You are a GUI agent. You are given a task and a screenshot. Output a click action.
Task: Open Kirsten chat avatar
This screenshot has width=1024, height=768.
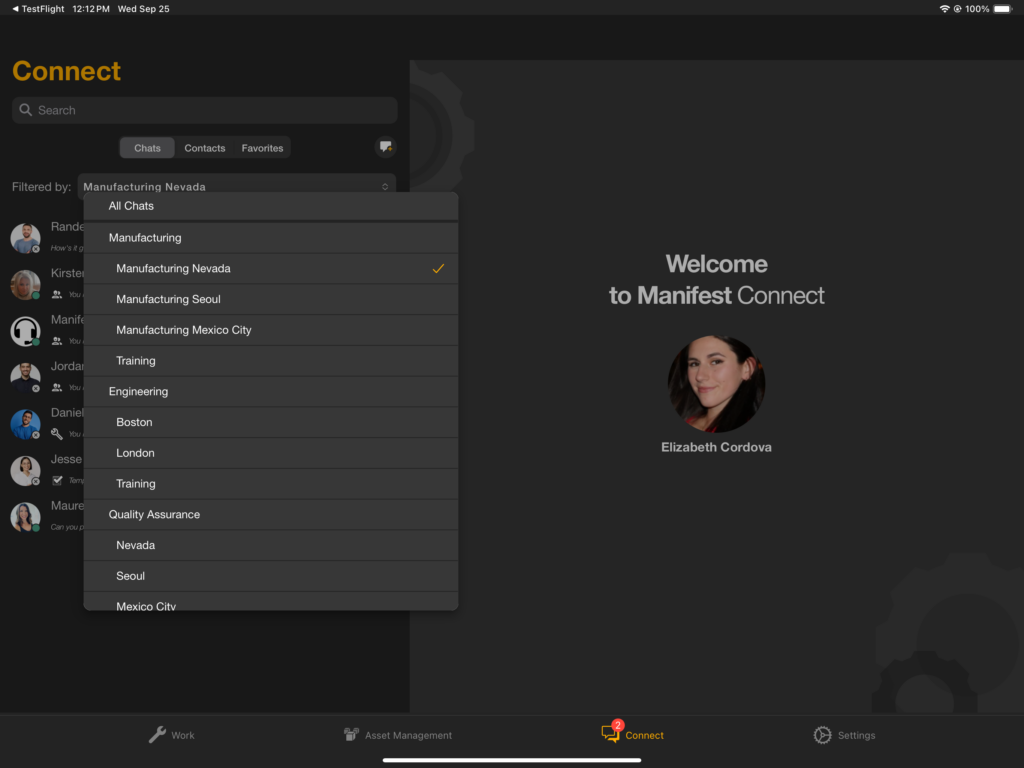25,285
